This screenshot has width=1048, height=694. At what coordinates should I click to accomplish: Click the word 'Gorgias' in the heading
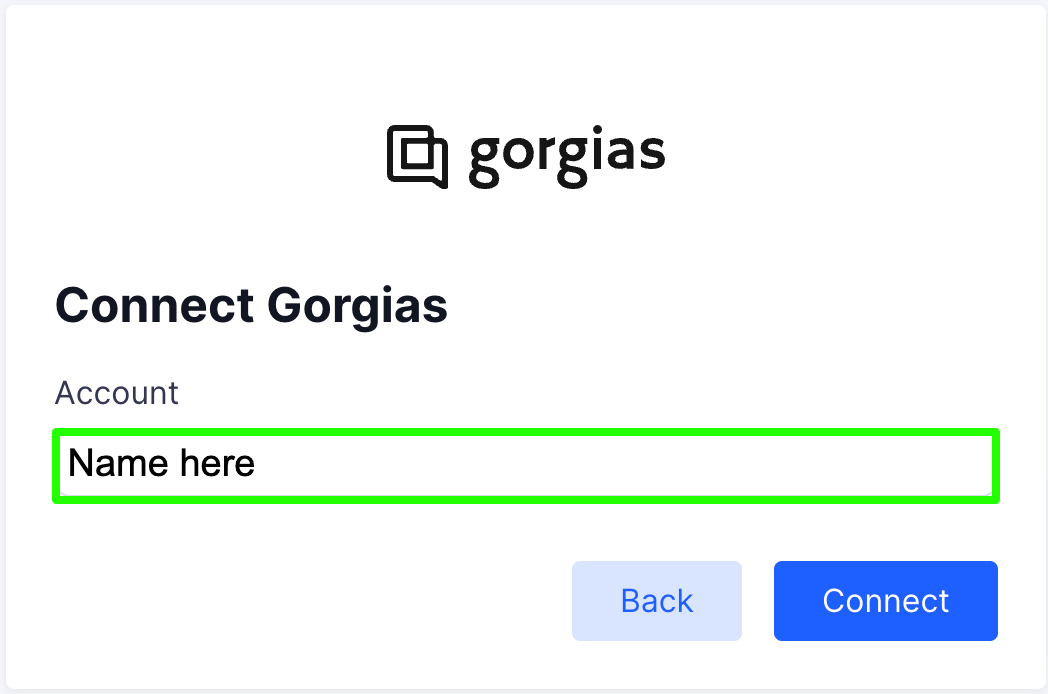tap(358, 307)
